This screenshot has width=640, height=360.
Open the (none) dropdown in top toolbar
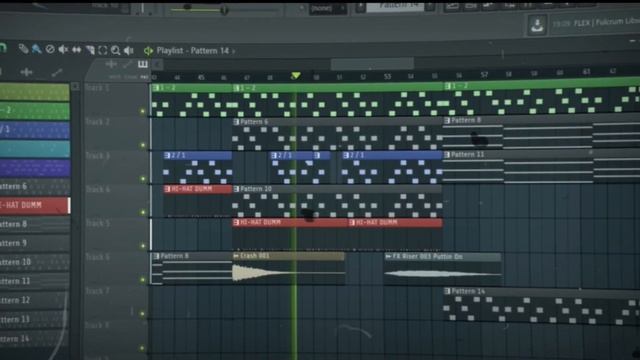[327, 8]
